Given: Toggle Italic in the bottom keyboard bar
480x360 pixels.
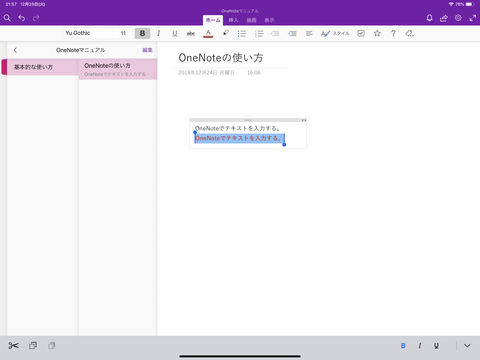Looking at the screenshot, I should [x=420, y=346].
